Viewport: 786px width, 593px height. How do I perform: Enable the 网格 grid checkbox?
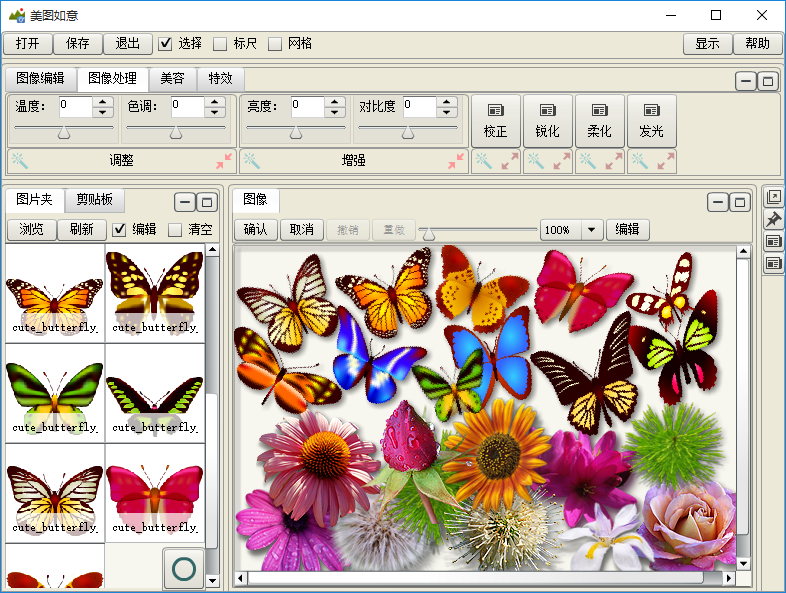275,44
